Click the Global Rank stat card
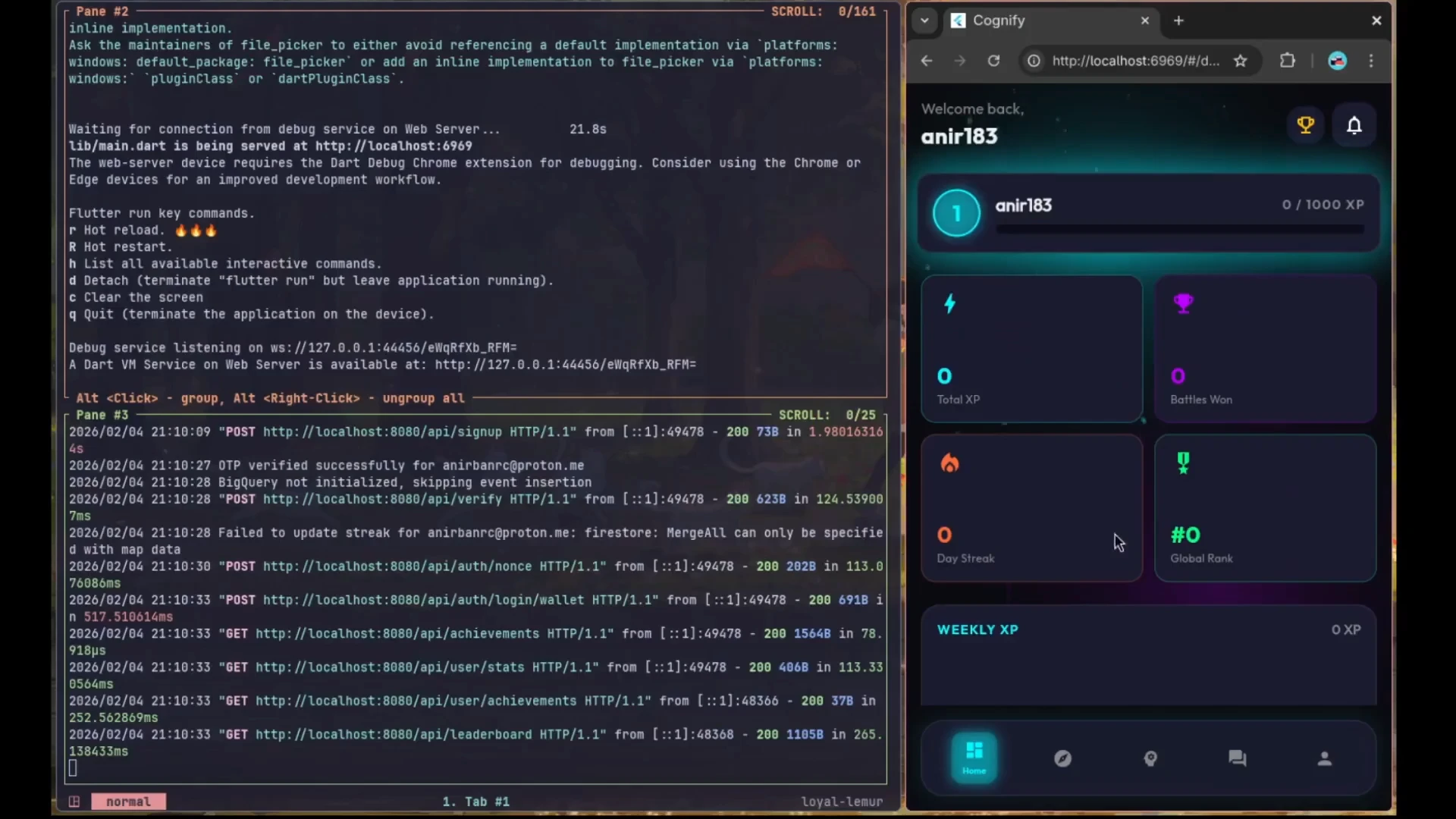 coord(1265,508)
